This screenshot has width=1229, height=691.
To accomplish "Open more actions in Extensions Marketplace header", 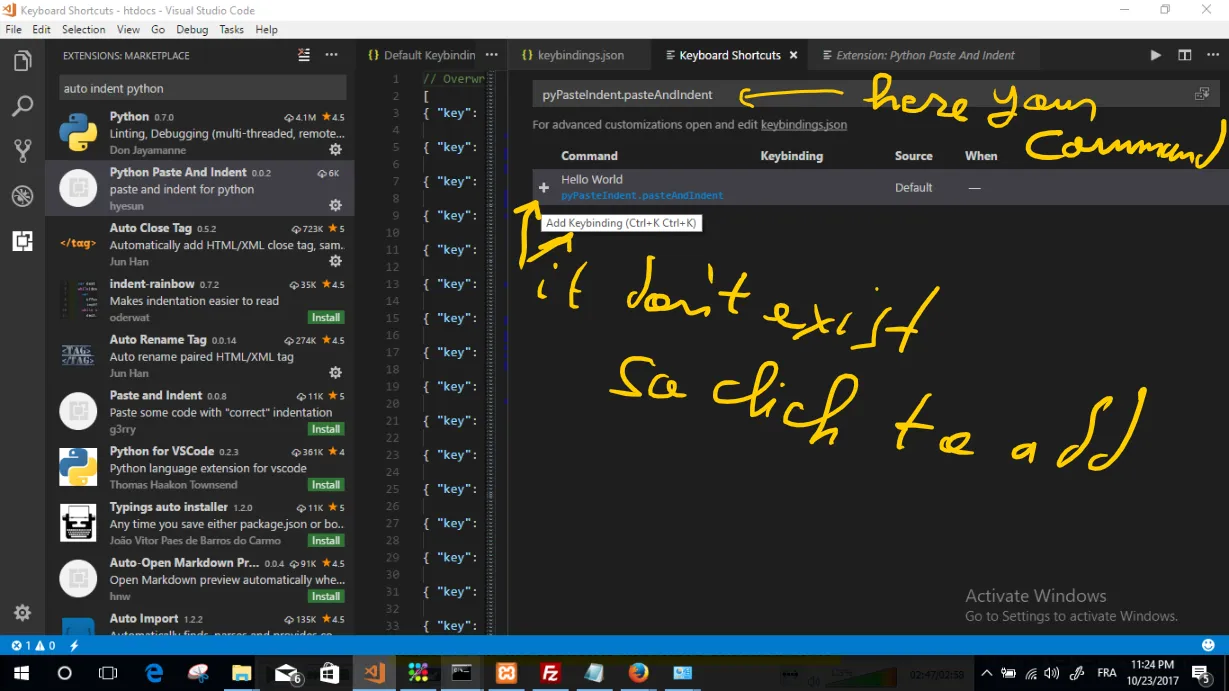I will point(332,56).
